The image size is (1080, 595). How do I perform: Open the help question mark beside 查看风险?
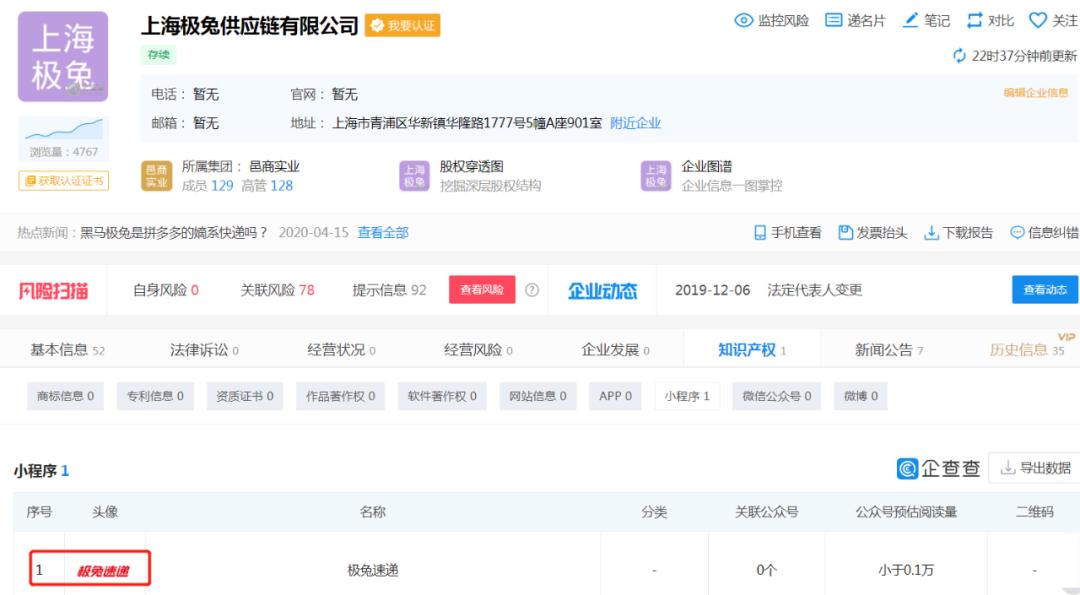click(531, 289)
